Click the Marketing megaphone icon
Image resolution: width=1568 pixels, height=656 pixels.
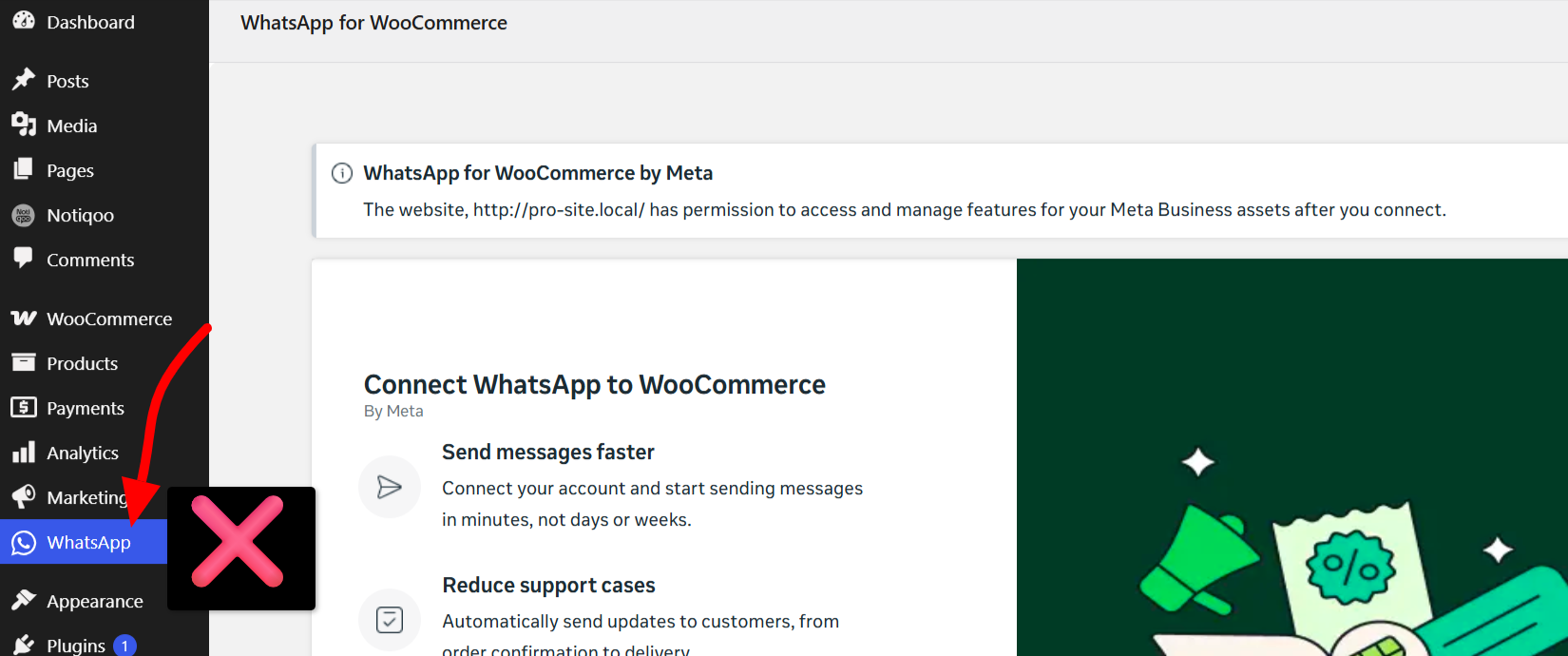tap(24, 496)
